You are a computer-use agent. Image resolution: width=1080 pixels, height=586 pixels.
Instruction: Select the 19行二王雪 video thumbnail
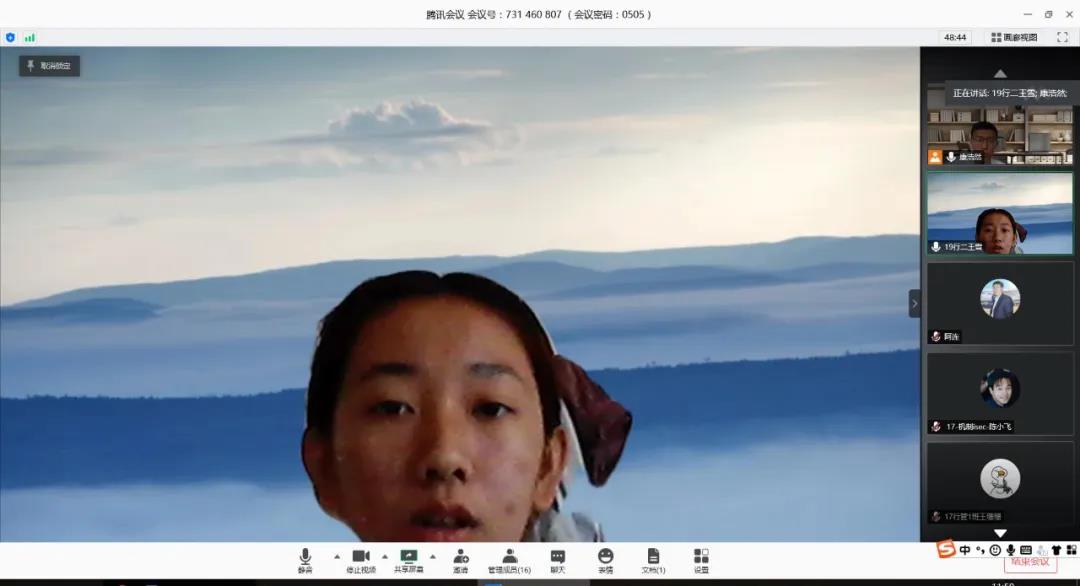pos(999,213)
